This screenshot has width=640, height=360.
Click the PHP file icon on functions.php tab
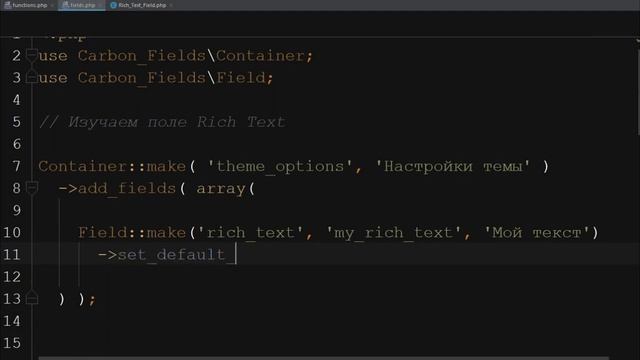click(7, 5)
